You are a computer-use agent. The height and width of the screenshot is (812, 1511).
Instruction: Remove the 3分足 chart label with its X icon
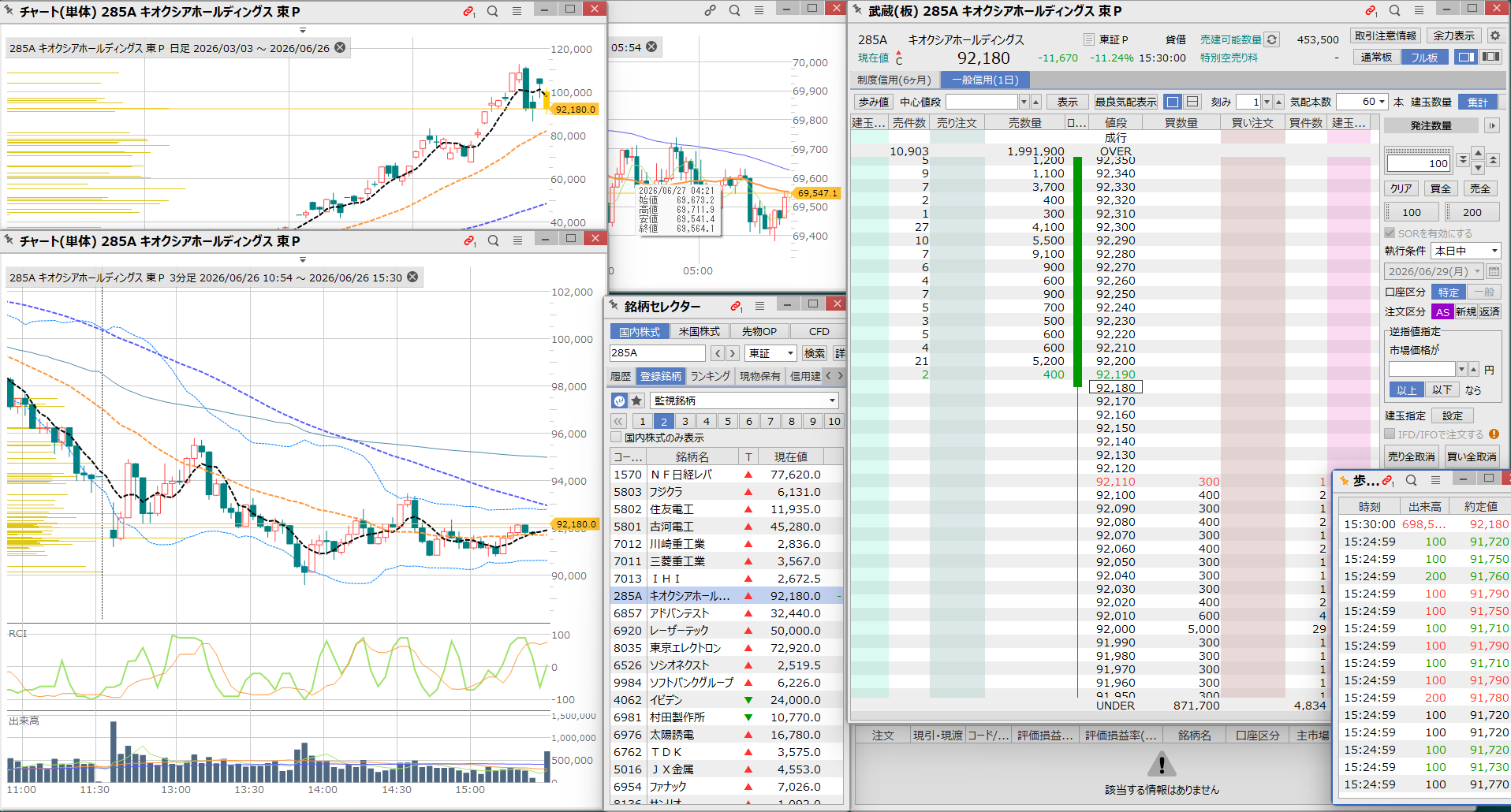pos(412,277)
